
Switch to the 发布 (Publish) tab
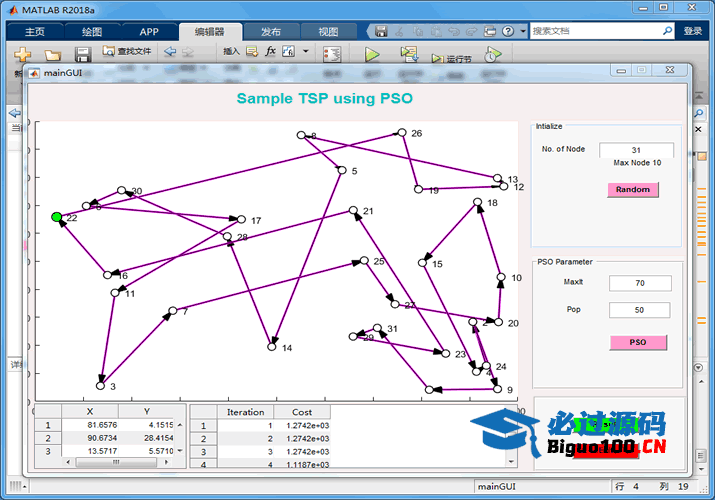click(271, 32)
